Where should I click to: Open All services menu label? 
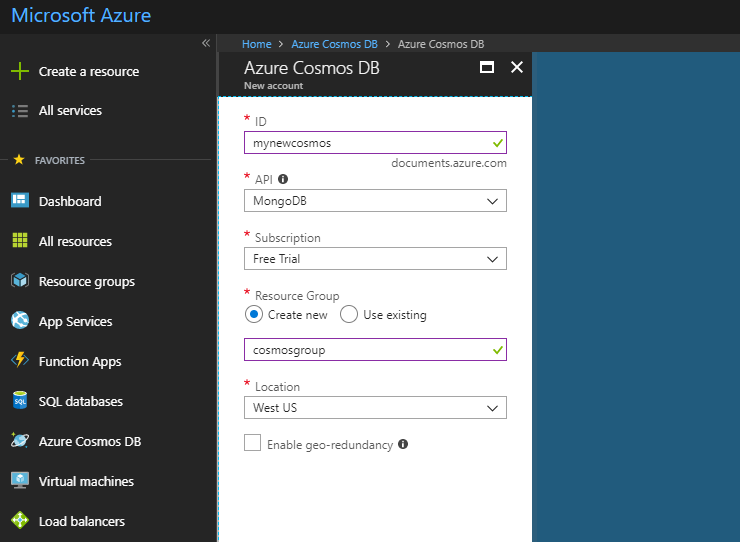tap(70, 110)
